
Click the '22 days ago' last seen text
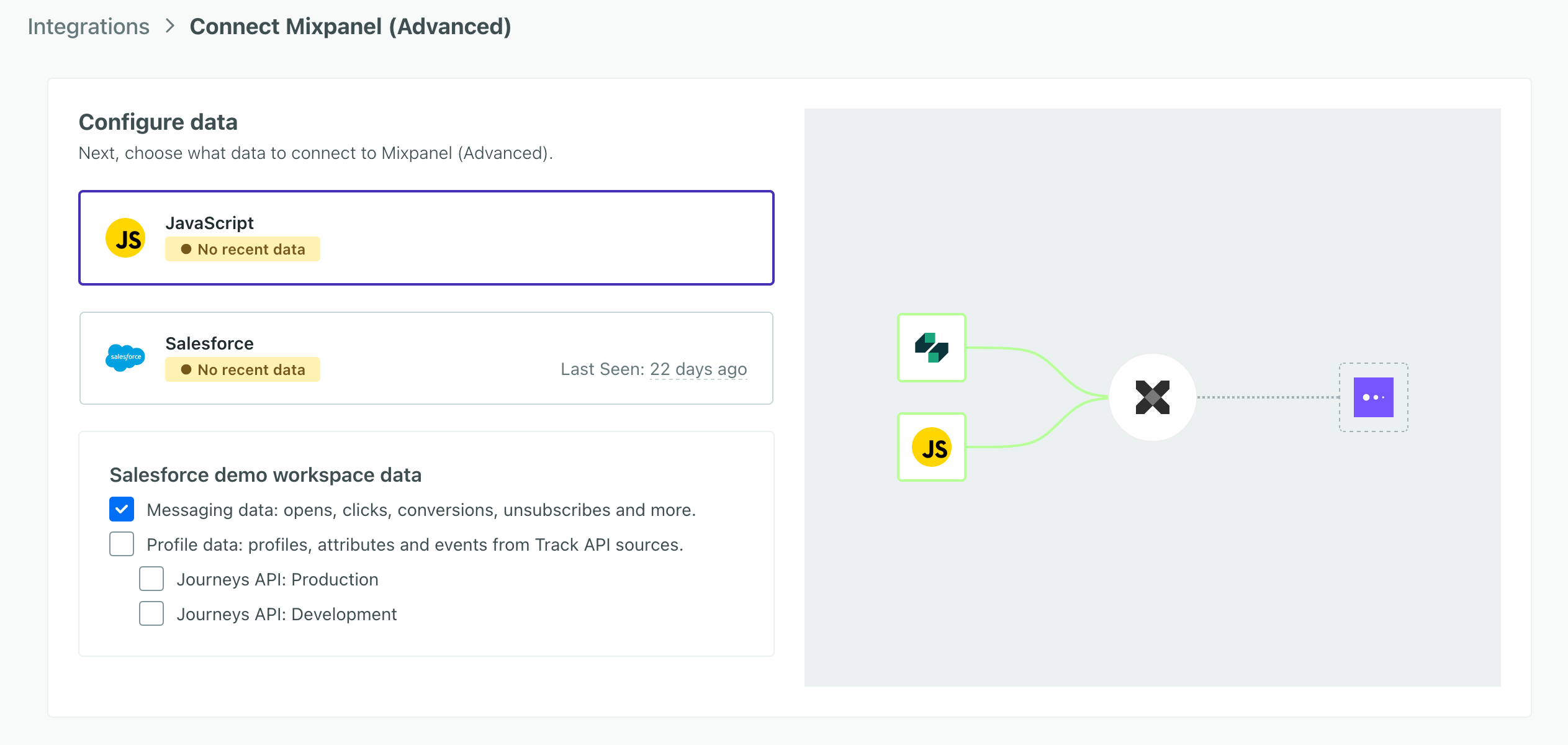click(x=698, y=369)
